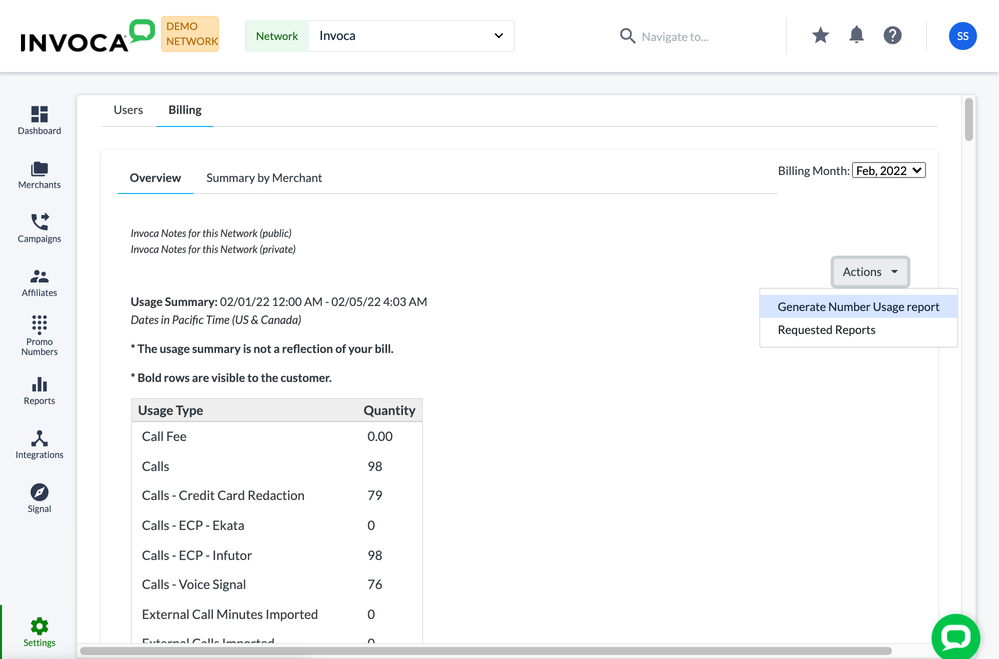View notifications via the bell icon

[x=856, y=36]
